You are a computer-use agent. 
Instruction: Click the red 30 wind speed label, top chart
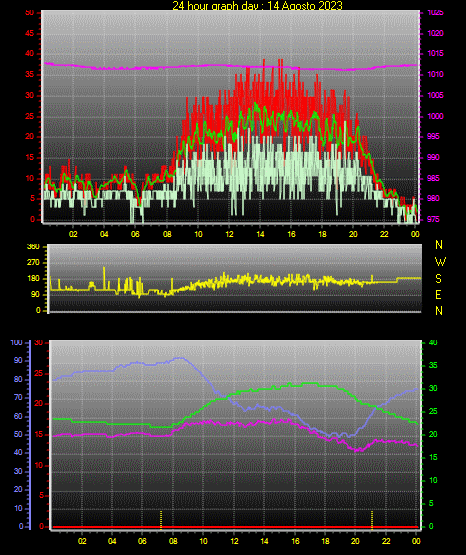30,95
